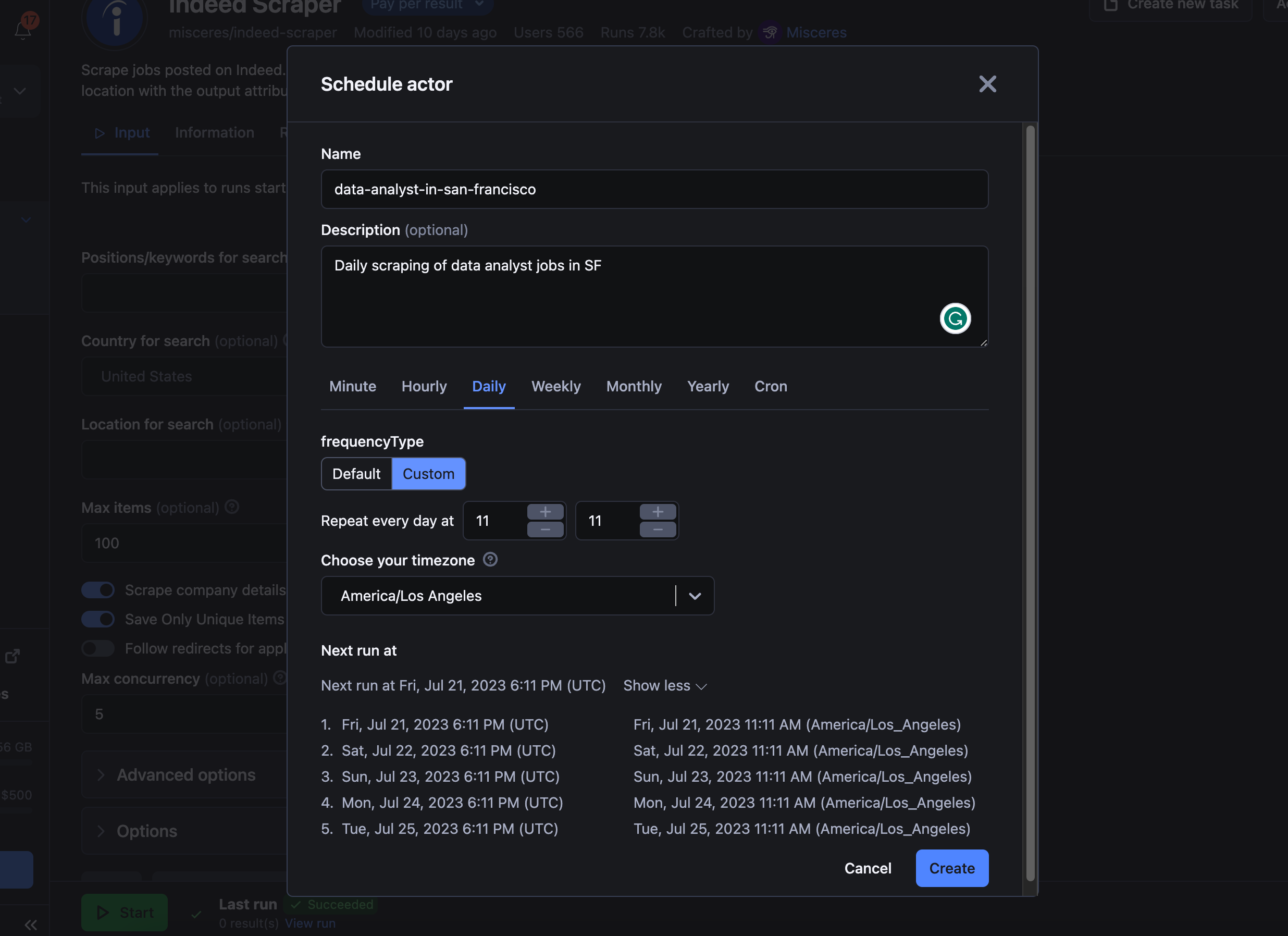Open the notifications bell icon
Image resolution: width=1288 pixels, height=936 pixels.
23,30
